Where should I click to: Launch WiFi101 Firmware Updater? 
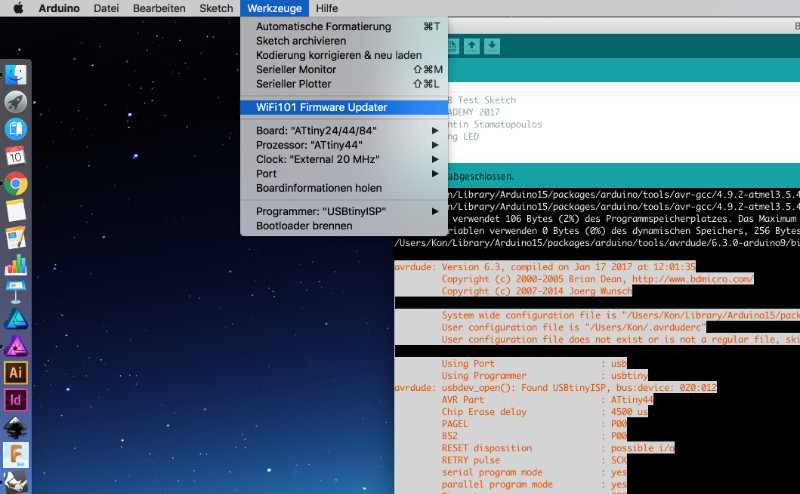344,107
